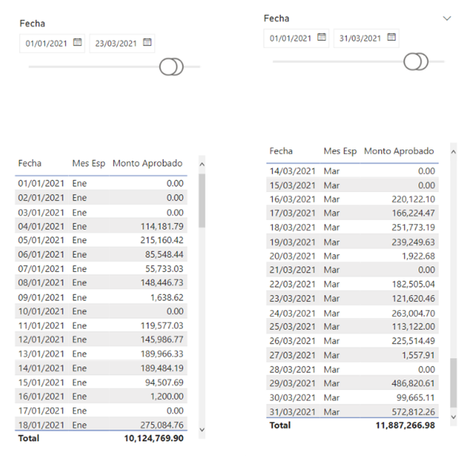The width and height of the screenshot is (476, 459).
Task: Open calendar picker next to 31/03/2021
Action: click(x=391, y=37)
